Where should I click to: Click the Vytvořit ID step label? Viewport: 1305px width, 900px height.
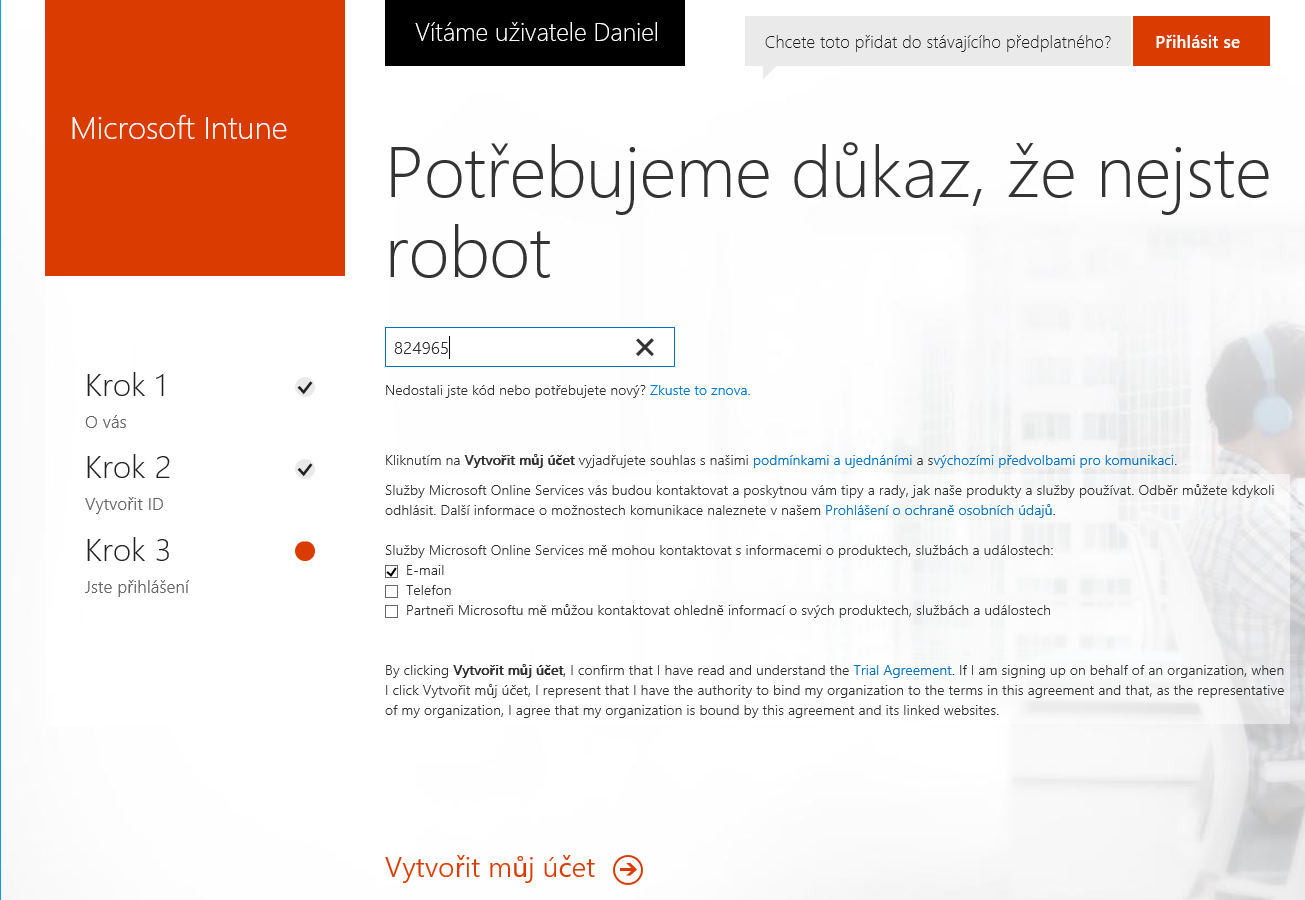124,505
